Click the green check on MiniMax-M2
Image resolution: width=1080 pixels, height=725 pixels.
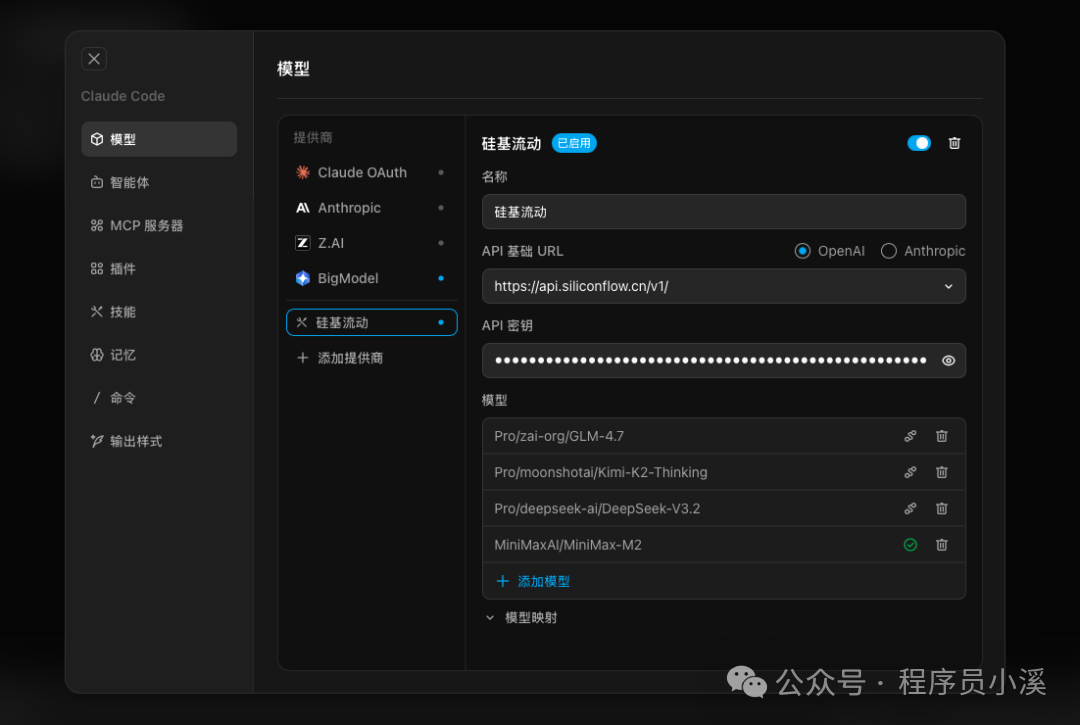point(910,544)
